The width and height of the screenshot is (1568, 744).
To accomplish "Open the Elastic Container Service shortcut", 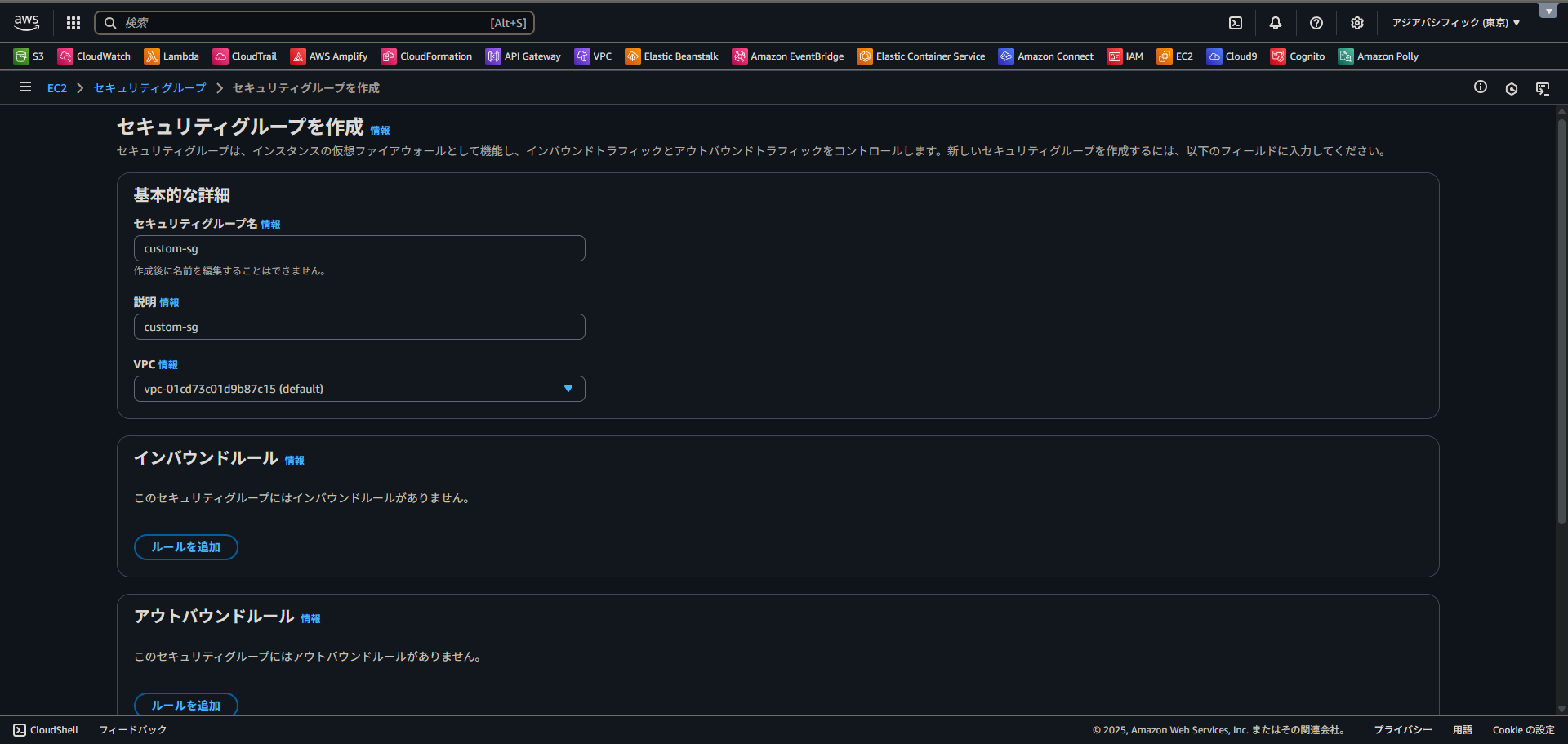I will 921,56.
